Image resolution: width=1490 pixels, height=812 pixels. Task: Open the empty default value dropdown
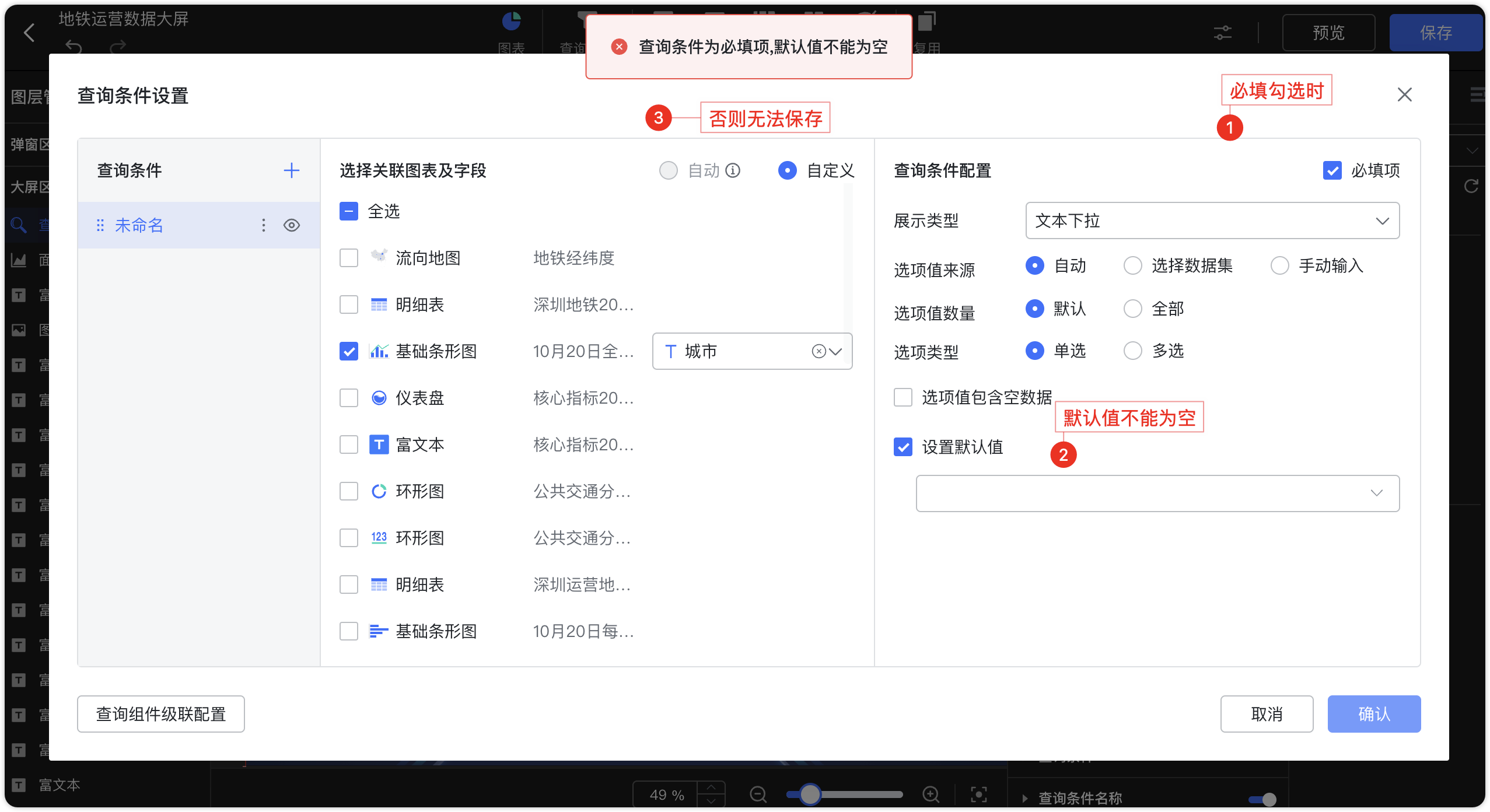tap(1157, 493)
